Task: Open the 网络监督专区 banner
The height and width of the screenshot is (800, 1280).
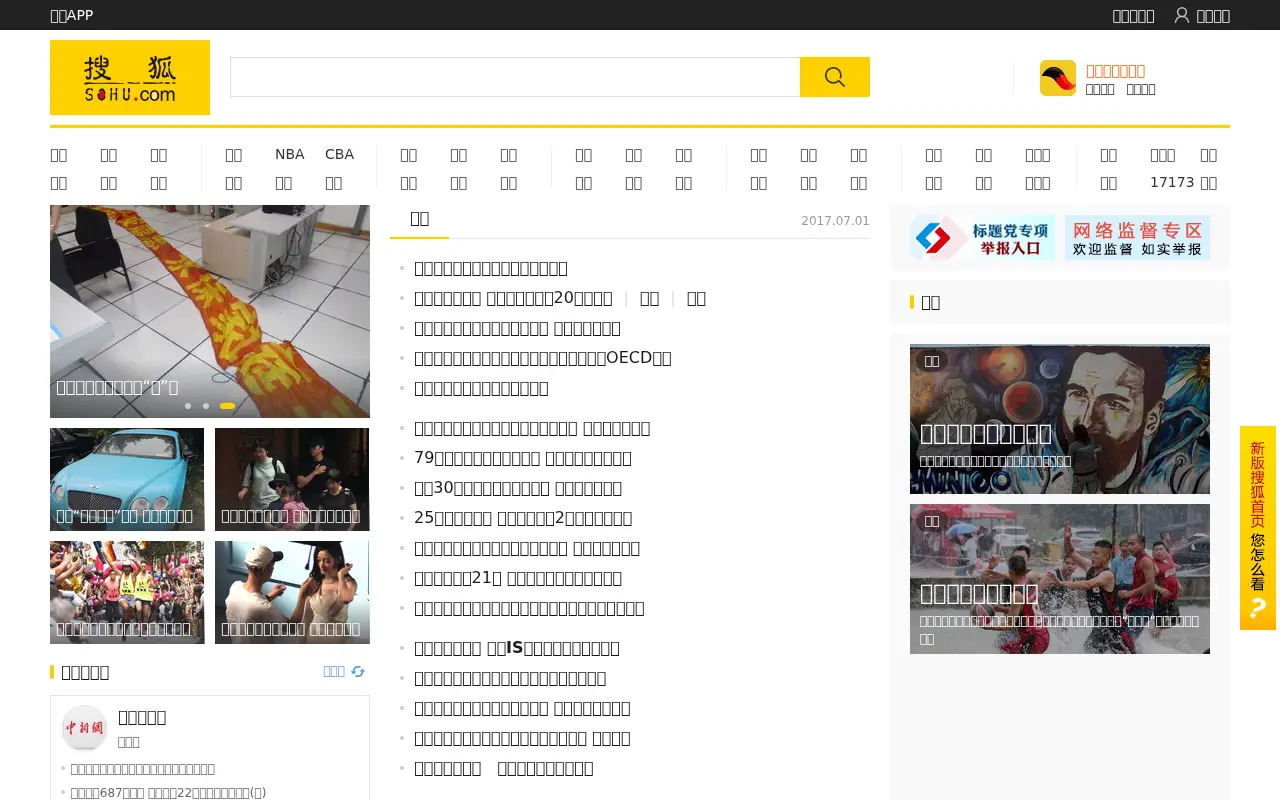Action: [x=1137, y=238]
